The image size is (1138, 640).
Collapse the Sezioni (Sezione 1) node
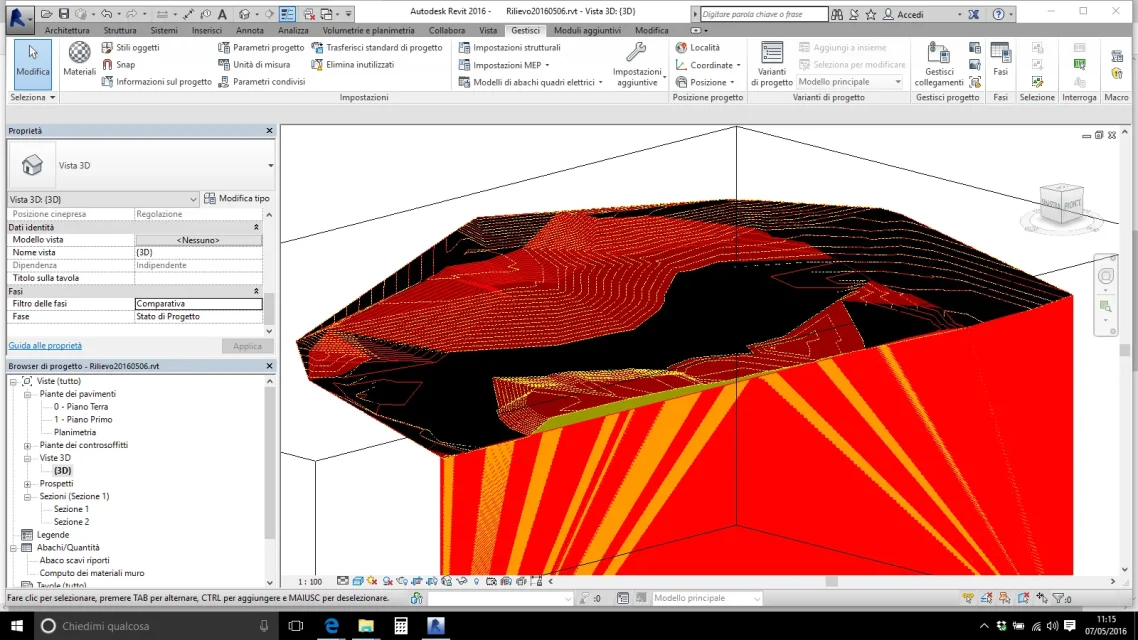28,497
